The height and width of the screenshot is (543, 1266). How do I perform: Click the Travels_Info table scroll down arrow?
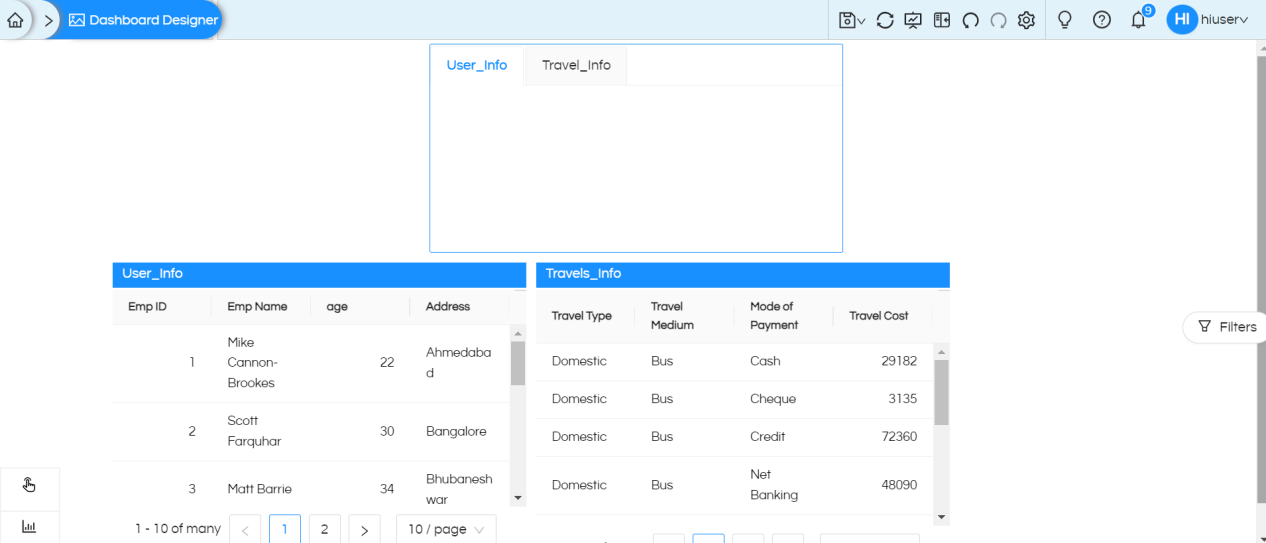(941, 517)
